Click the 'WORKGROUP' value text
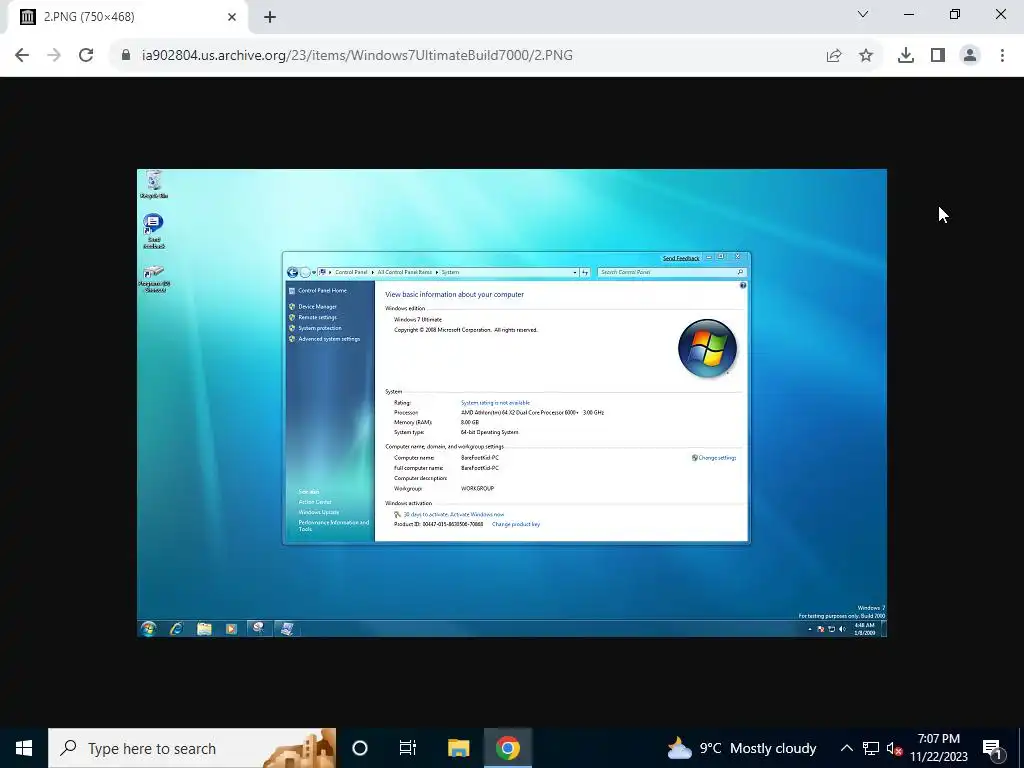 coord(477,488)
